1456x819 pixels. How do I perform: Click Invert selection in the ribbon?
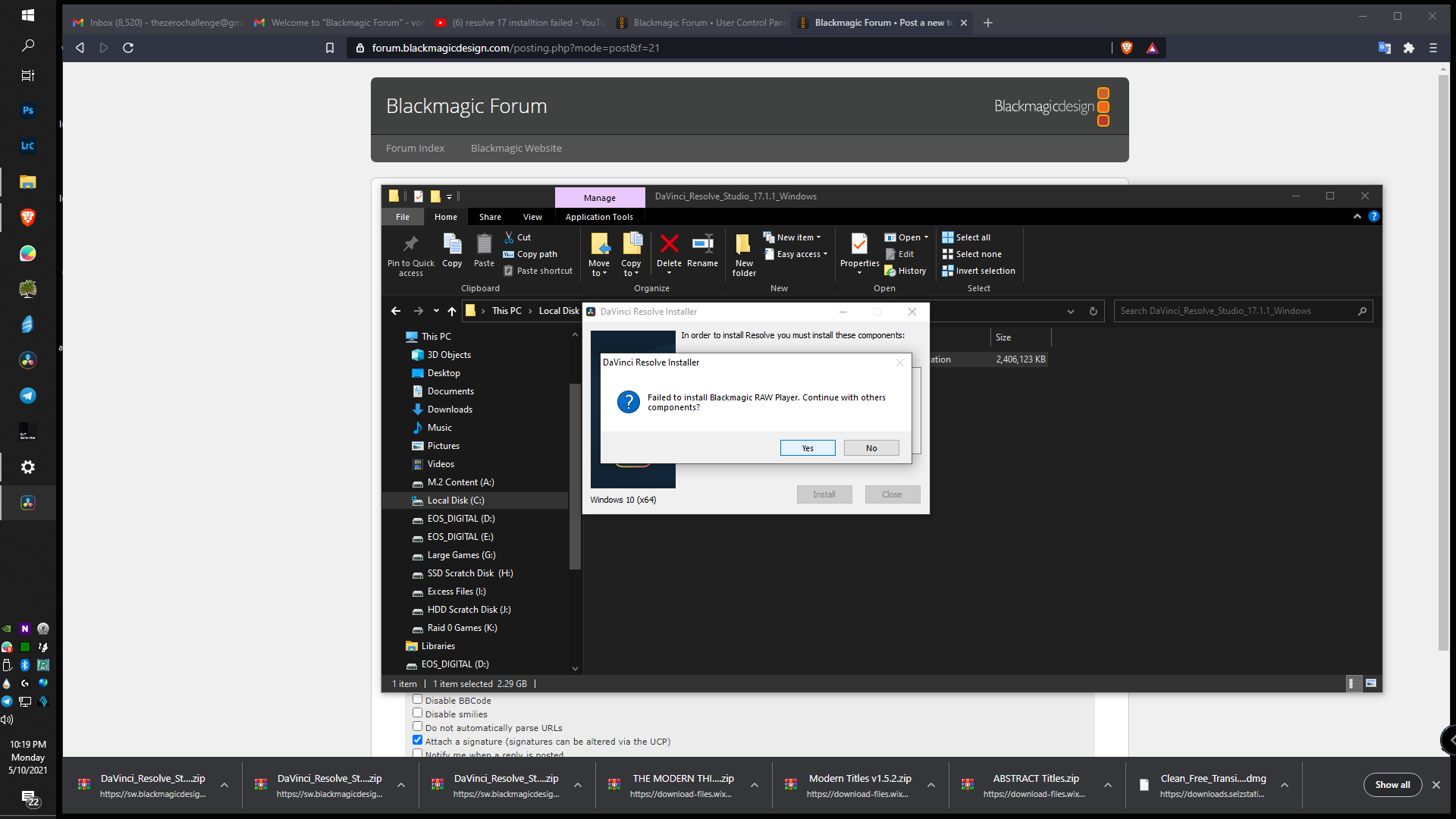click(x=979, y=271)
